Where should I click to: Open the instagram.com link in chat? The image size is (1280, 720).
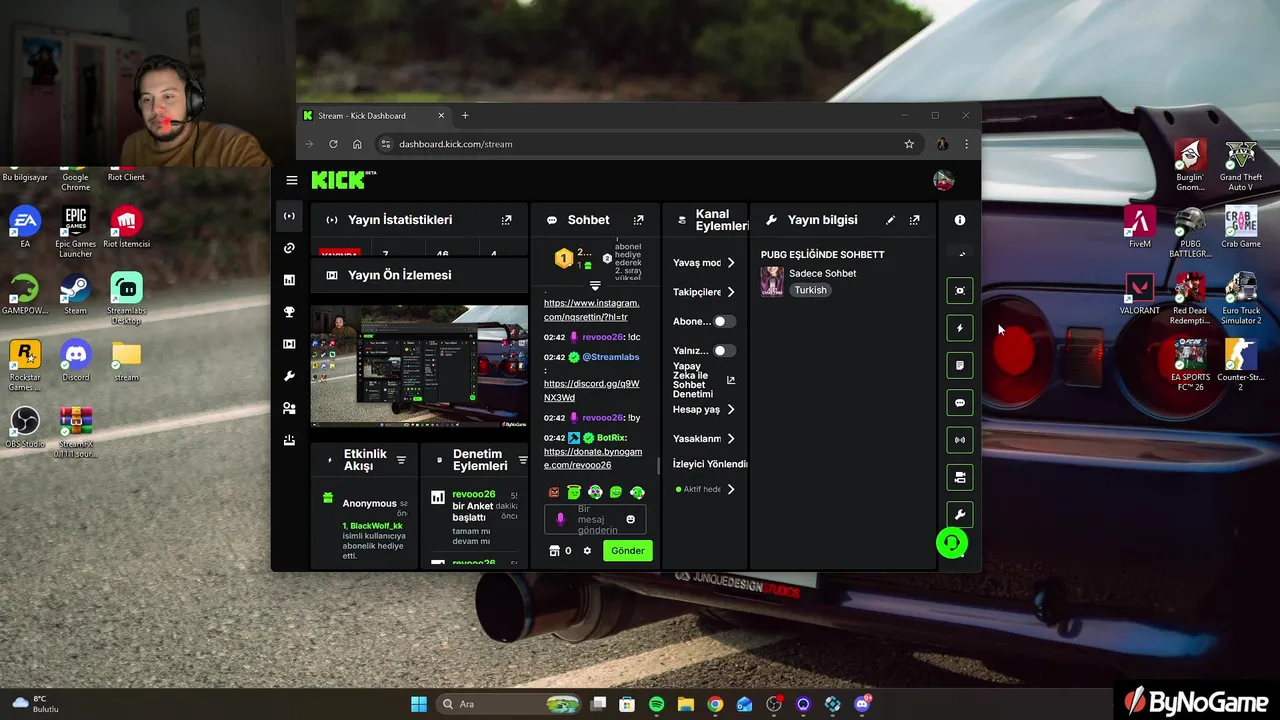tap(592, 310)
